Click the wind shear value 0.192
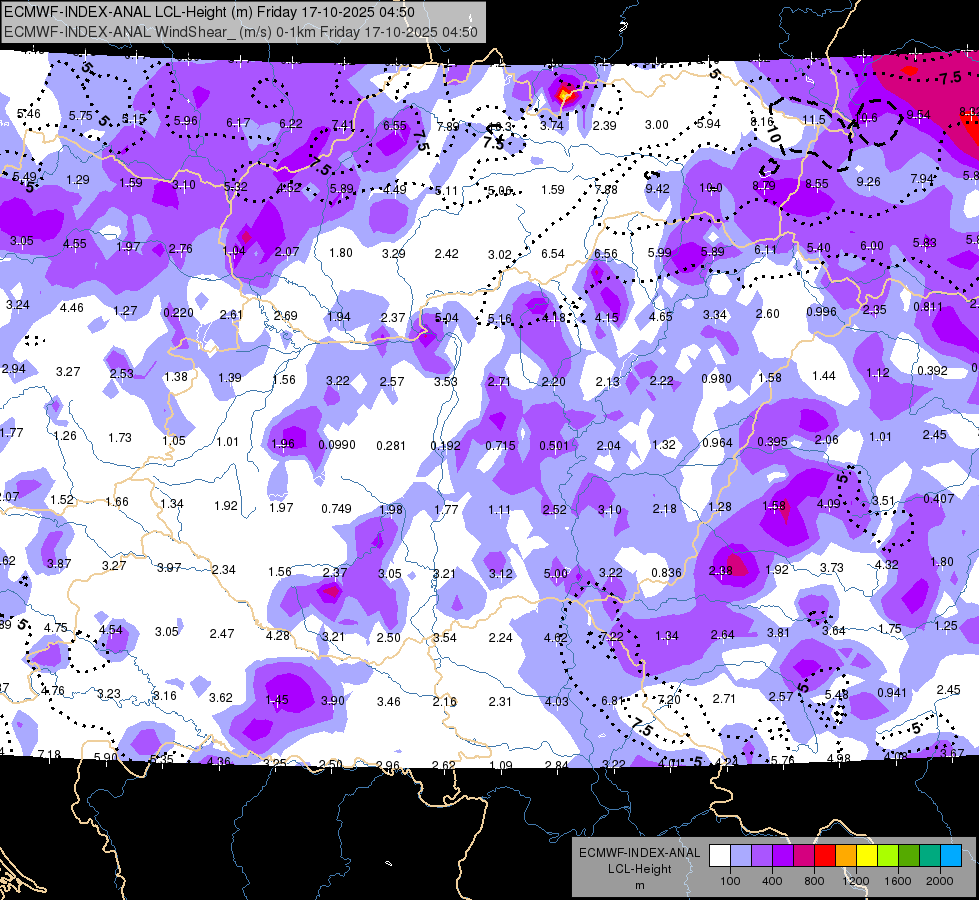The image size is (979, 900). (x=446, y=445)
